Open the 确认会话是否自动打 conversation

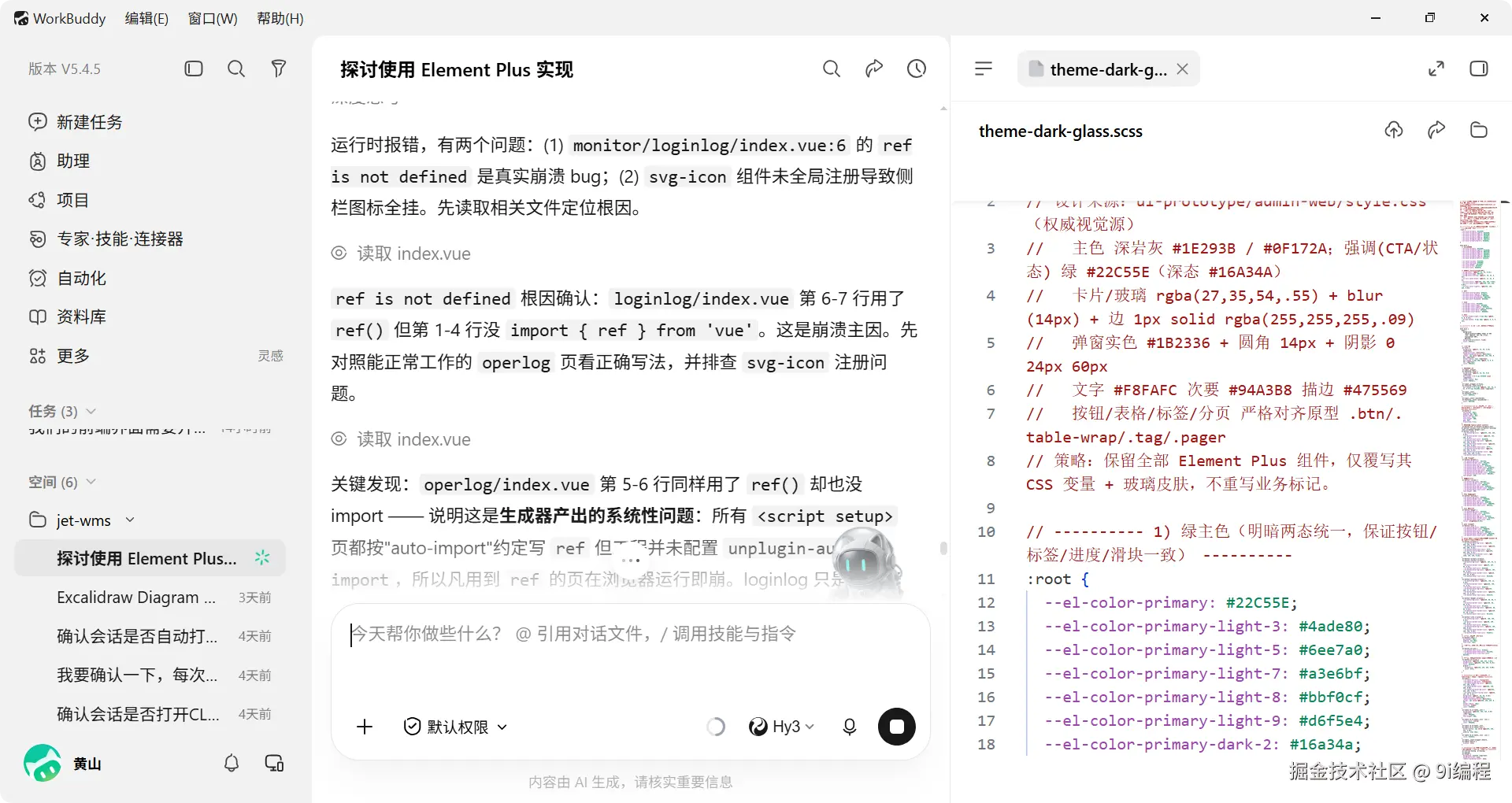(150, 636)
